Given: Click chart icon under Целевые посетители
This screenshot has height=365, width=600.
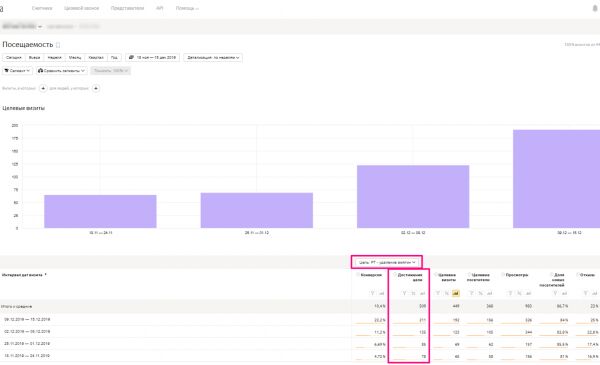Looking at the screenshot, I should click(490, 293).
